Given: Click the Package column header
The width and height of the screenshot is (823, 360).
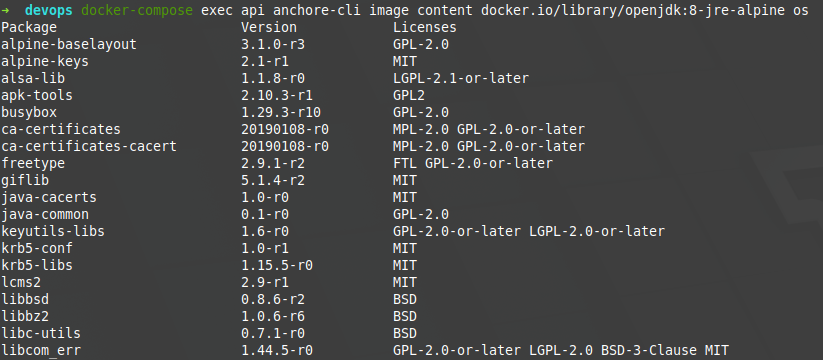Looking at the screenshot, I should [29, 27].
